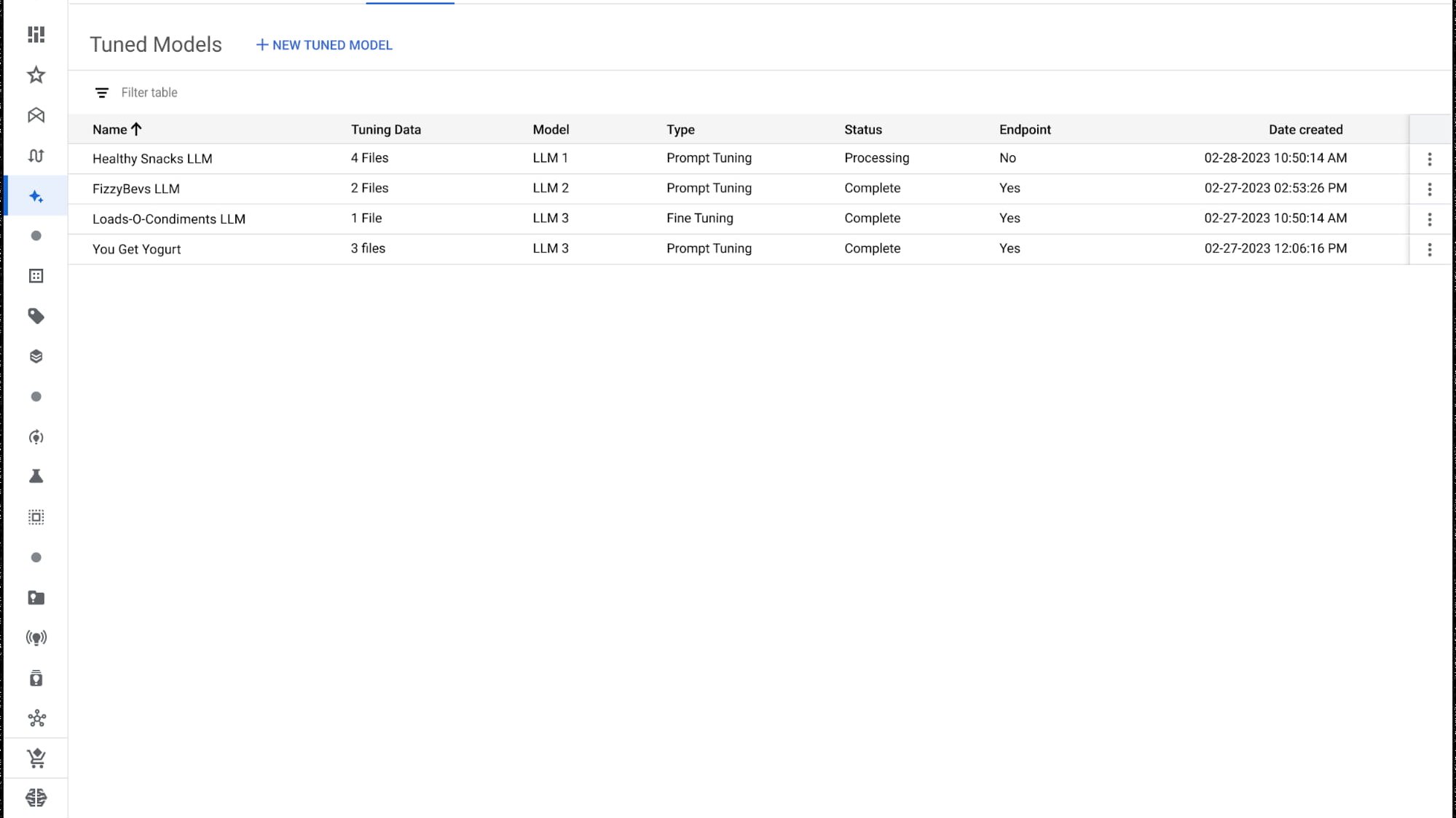Sort by Endpoint column header

click(1025, 130)
